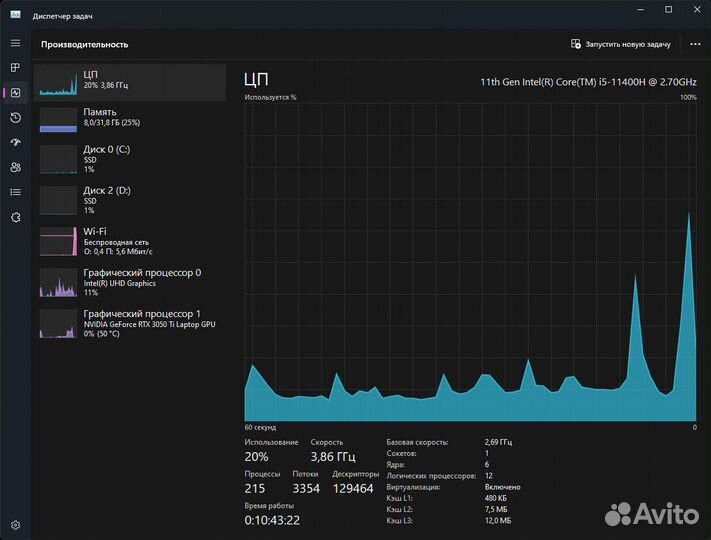The height and width of the screenshot is (540, 711).
Task: Select the Performance page icon
Action: coord(15,92)
